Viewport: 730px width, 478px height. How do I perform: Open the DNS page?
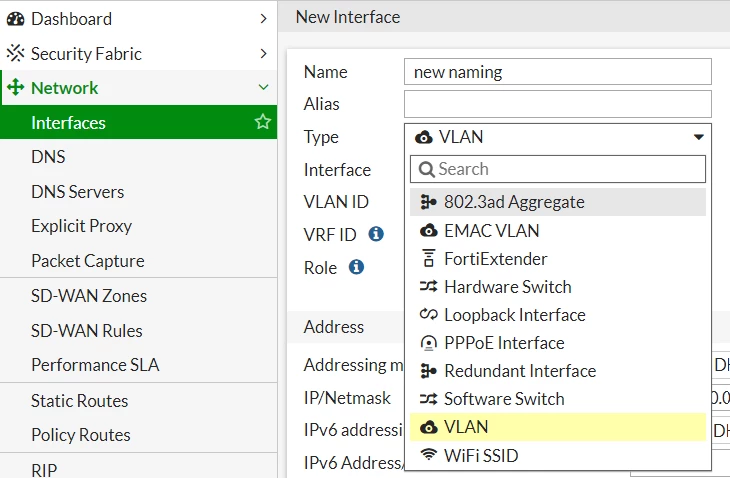tap(139, 157)
